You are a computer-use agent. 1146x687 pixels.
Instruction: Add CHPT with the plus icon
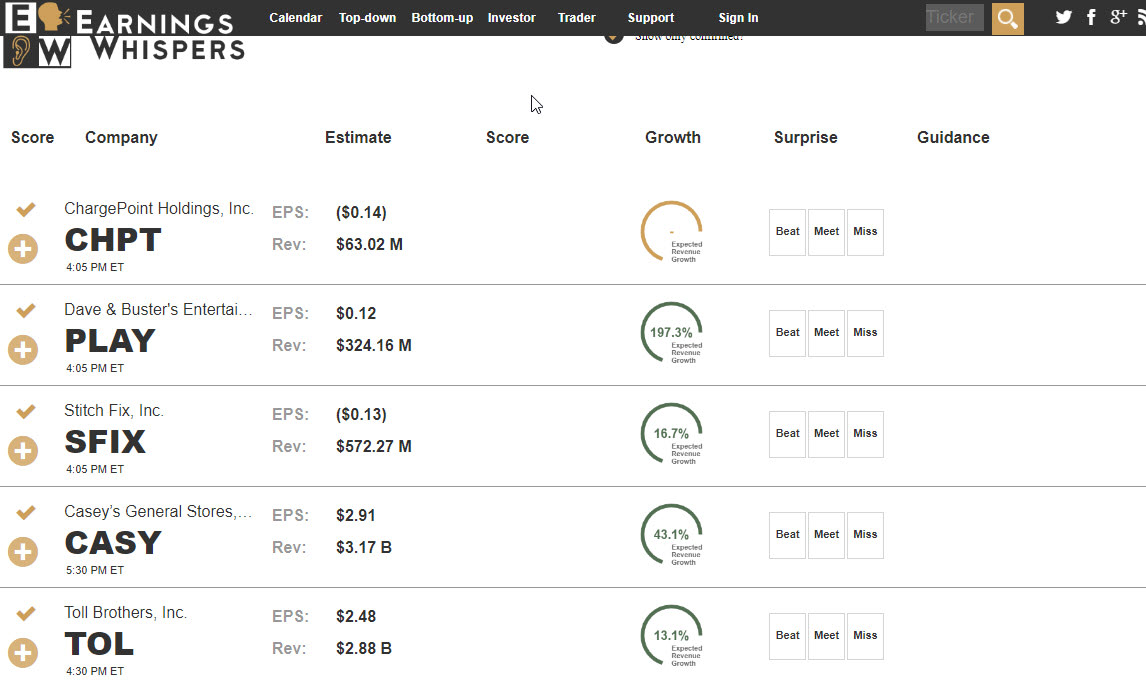23,248
